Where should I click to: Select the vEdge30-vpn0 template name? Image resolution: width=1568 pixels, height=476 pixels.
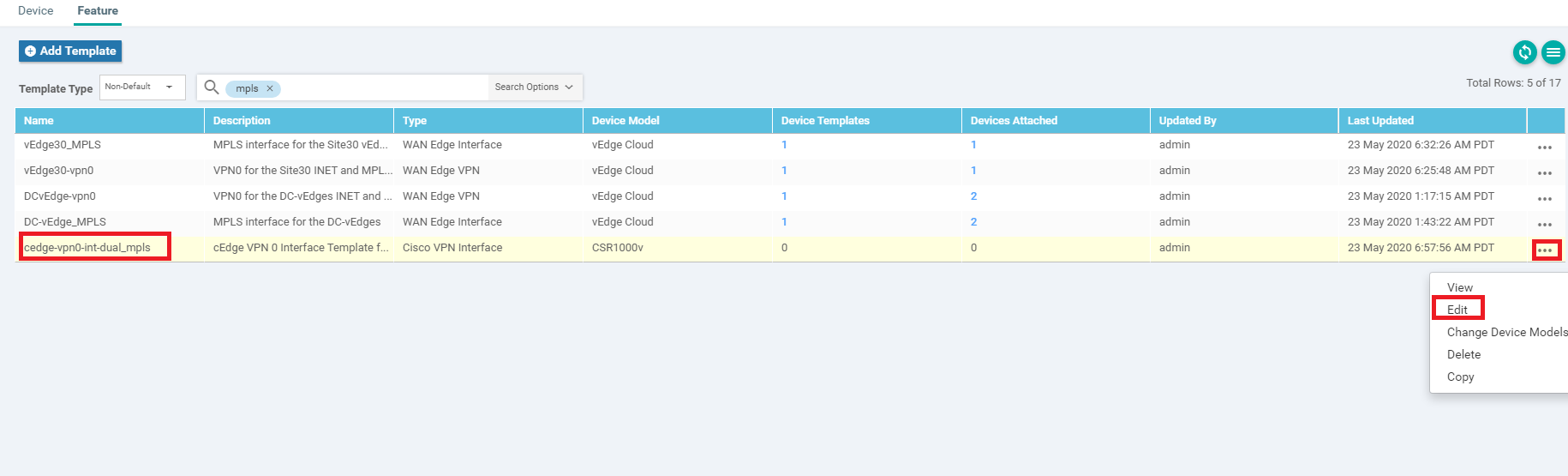(x=59, y=171)
